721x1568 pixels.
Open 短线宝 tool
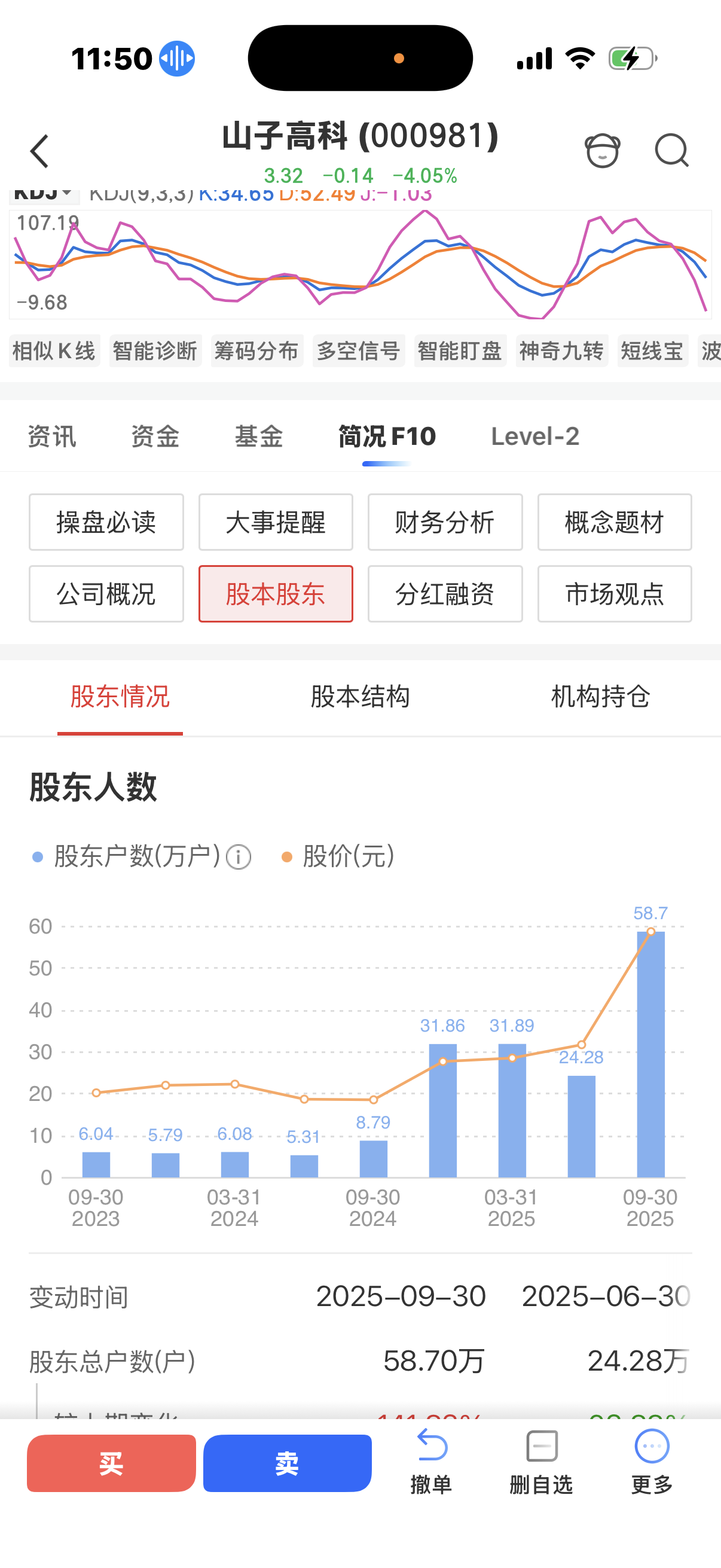coord(652,350)
